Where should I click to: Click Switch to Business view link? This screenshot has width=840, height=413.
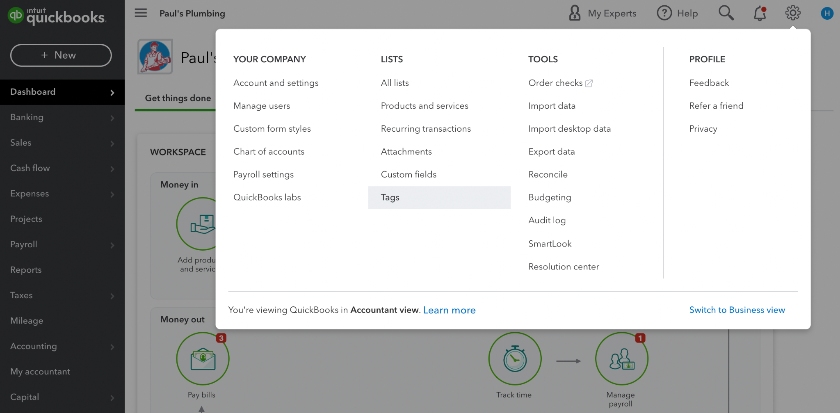pyautogui.click(x=737, y=310)
